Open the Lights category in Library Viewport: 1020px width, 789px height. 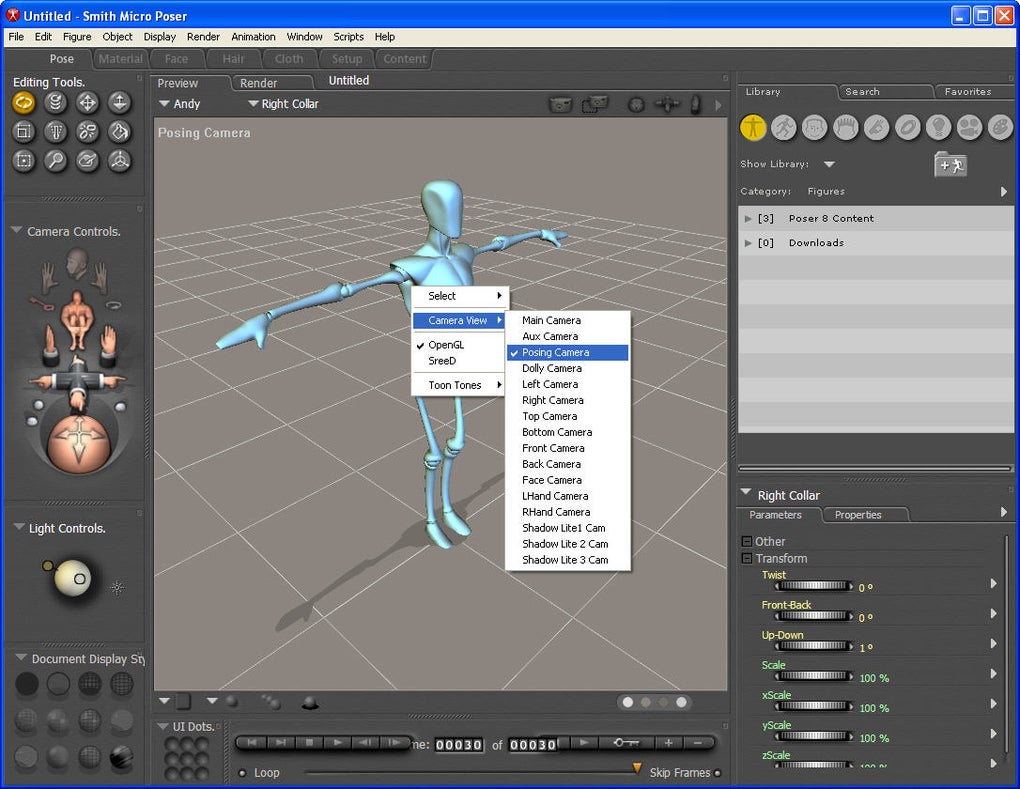click(x=938, y=127)
